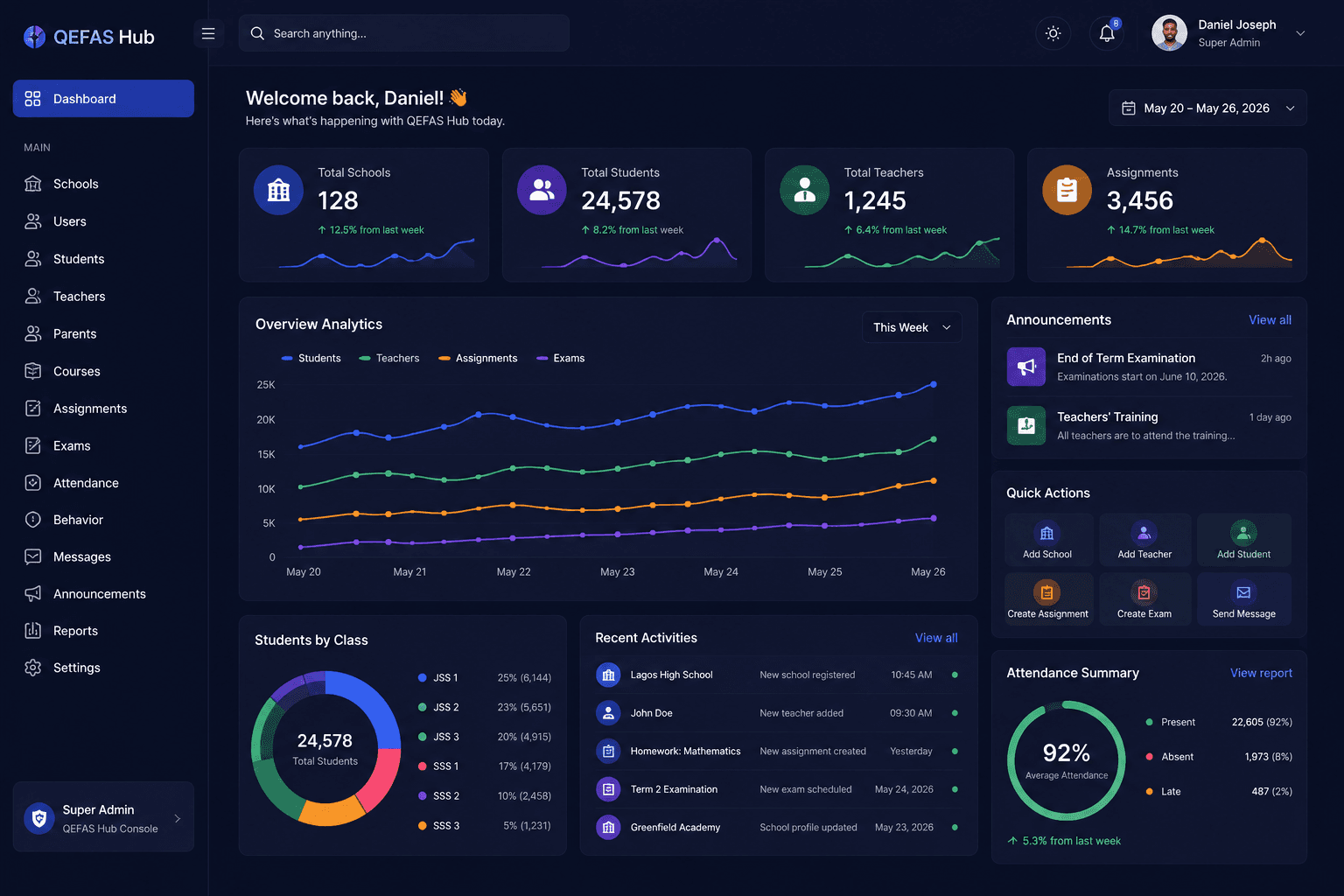The height and width of the screenshot is (896, 1344).
Task: Click the Announcements megaphone sidebar icon
Action: coord(33,593)
